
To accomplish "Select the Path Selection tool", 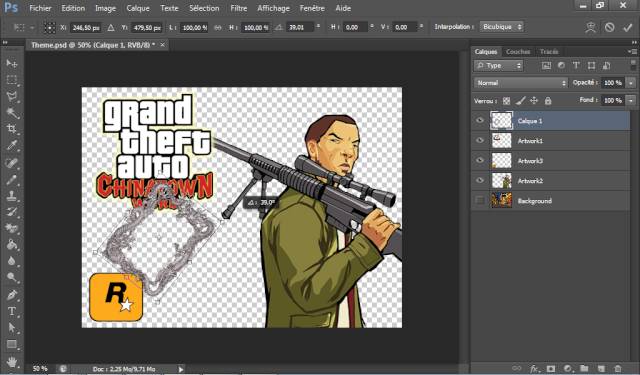I will [x=12, y=327].
